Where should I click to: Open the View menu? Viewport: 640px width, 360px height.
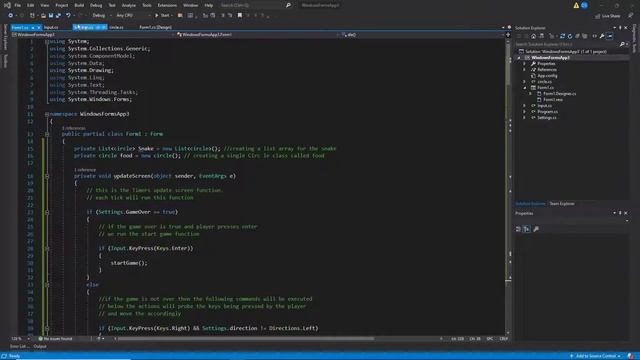click(45, 5)
